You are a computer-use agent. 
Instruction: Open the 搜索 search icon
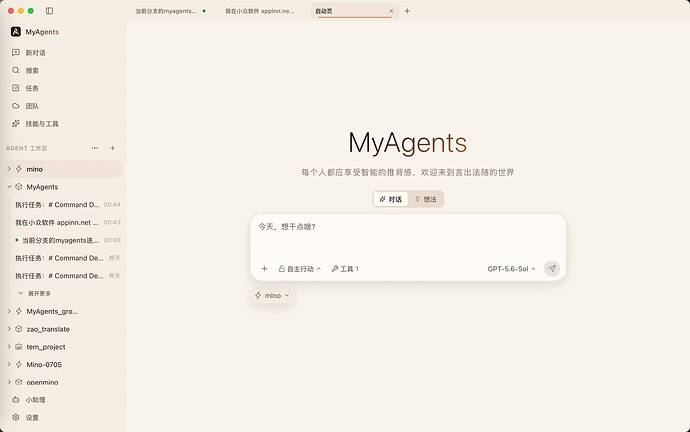click(16, 70)
